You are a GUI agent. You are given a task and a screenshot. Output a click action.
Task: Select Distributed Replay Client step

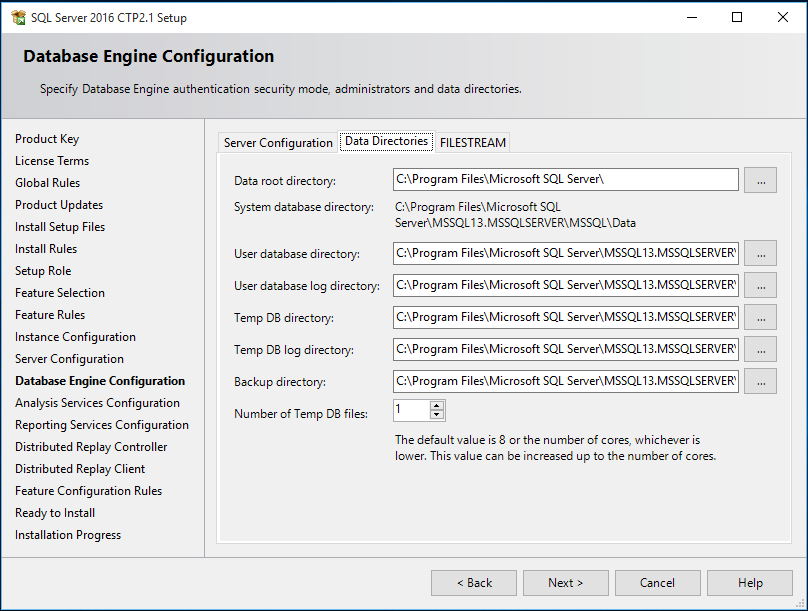[80, 469]
